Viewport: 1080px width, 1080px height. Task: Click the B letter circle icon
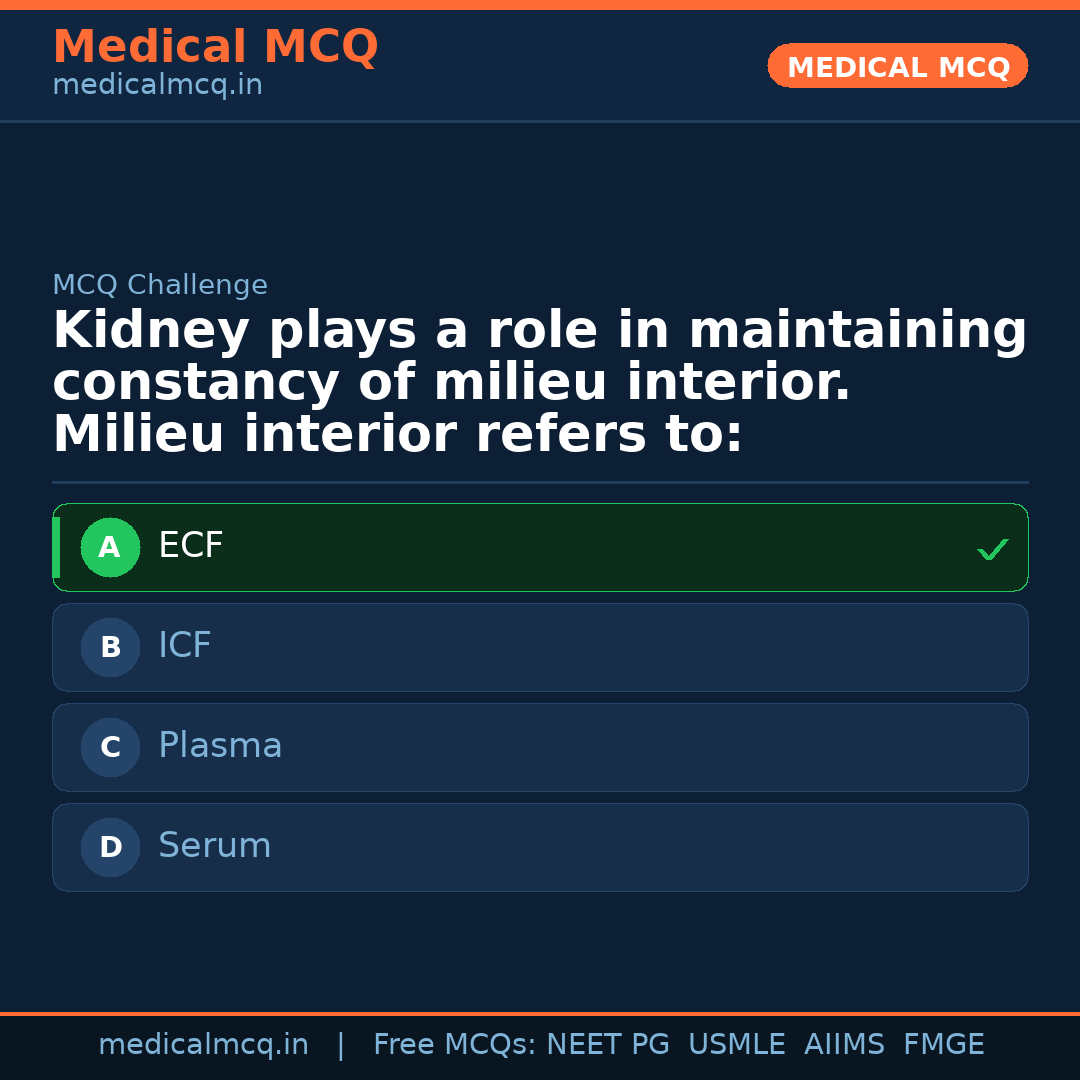click(x=110, y=648)
